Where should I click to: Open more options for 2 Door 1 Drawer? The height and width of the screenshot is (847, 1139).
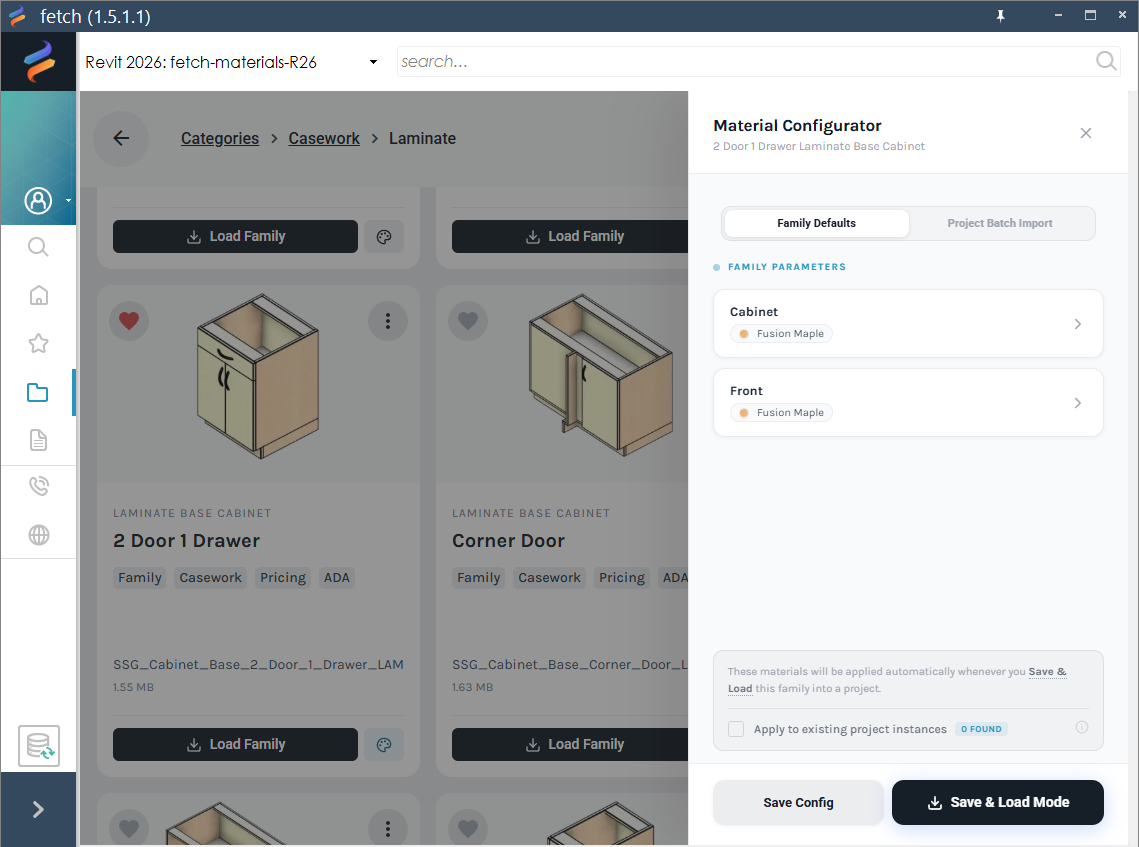tap(388, 320)
